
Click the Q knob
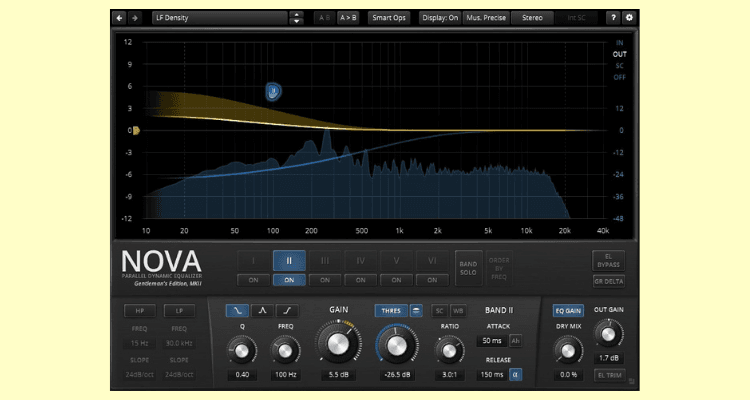point(242,351)
